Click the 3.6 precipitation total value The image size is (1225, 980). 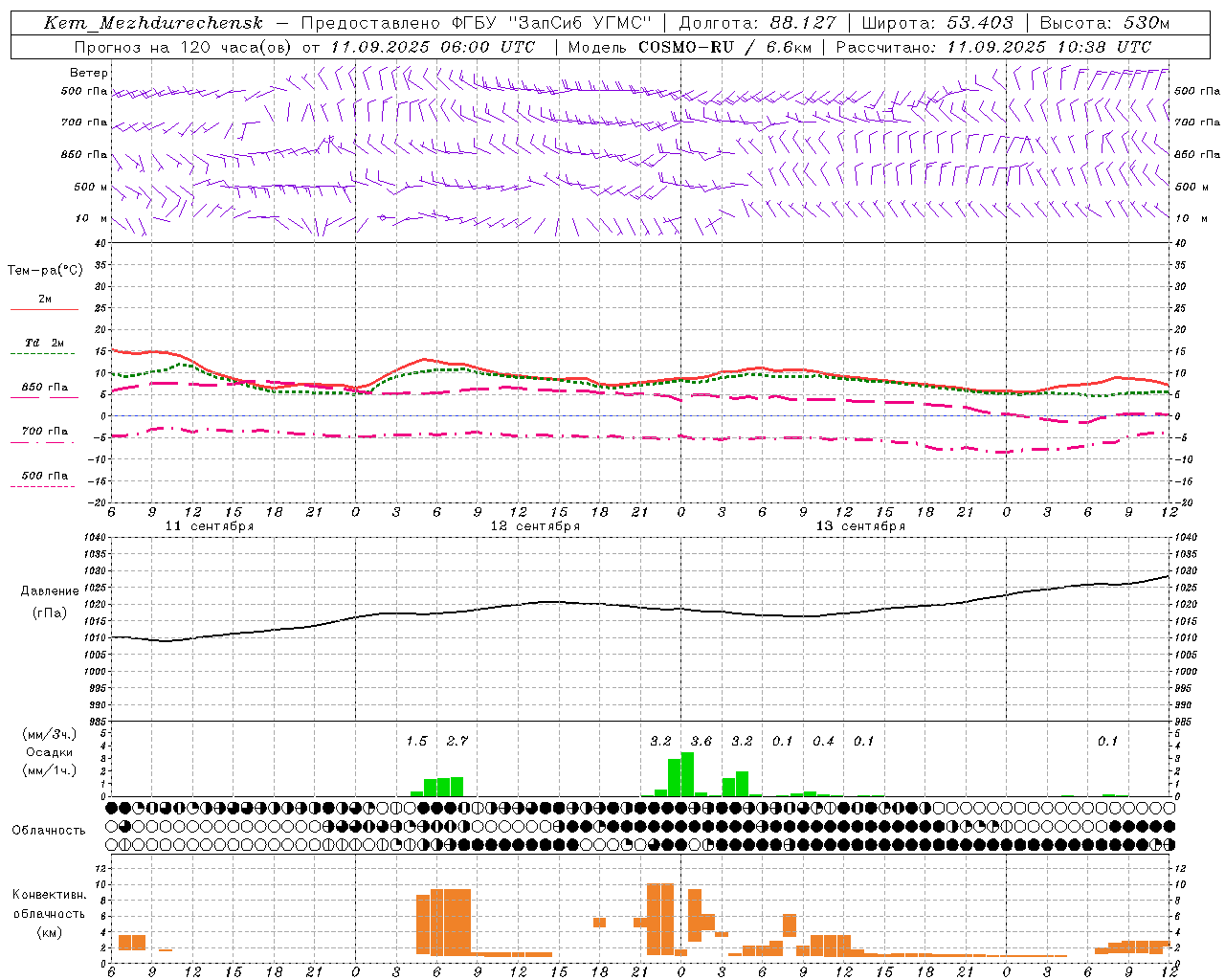(701, 741)
